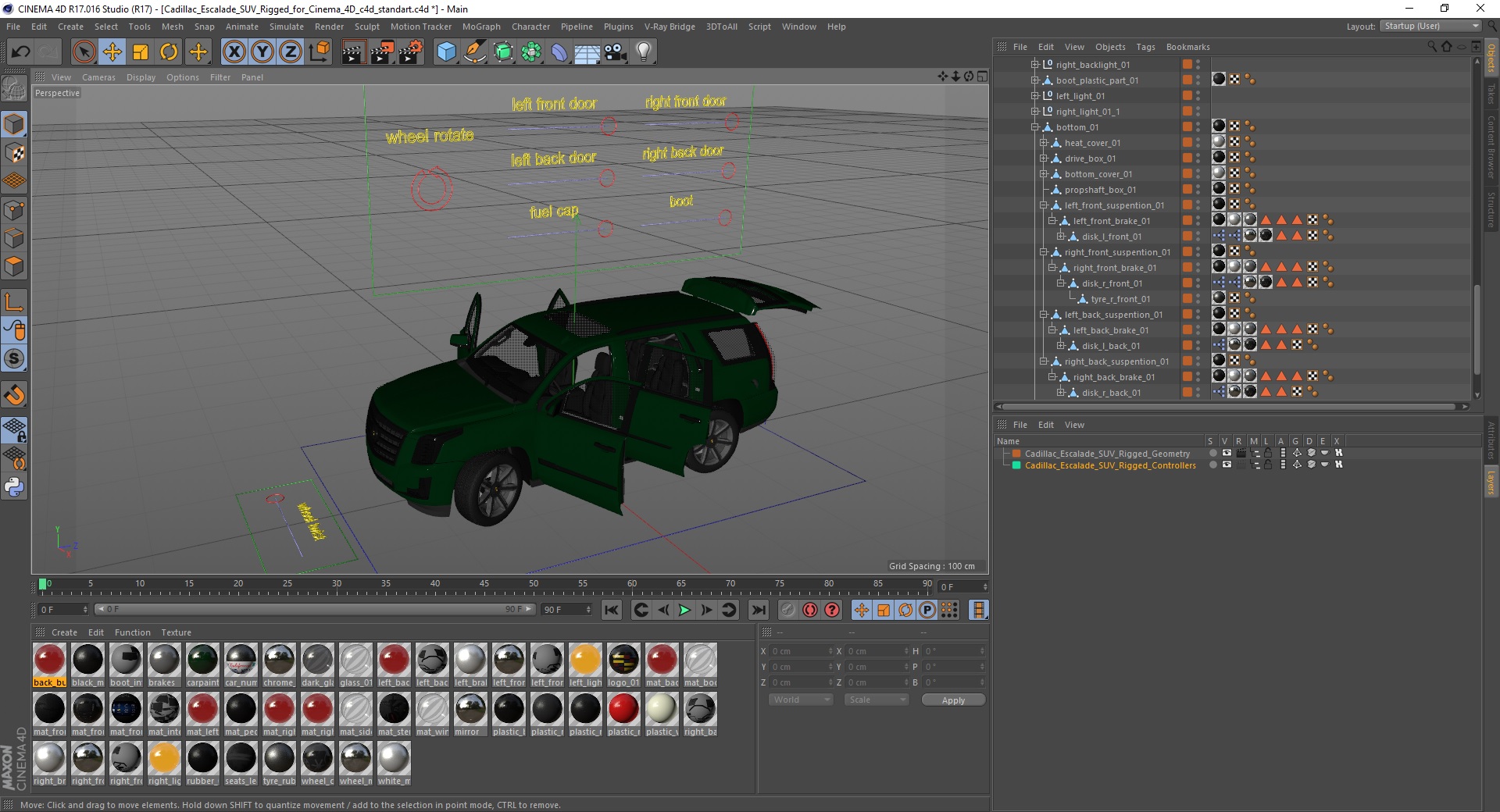Image resolution: width=1500 pixels, height=812 pixels.
Task: Toggle the Snap magnet icon
Action: [x=14, y=395]
